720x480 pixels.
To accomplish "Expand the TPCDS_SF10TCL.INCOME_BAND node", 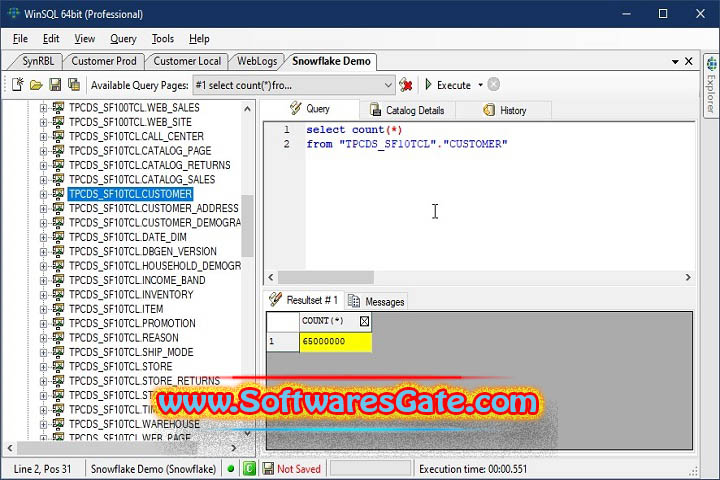I will tap(43, 280).
